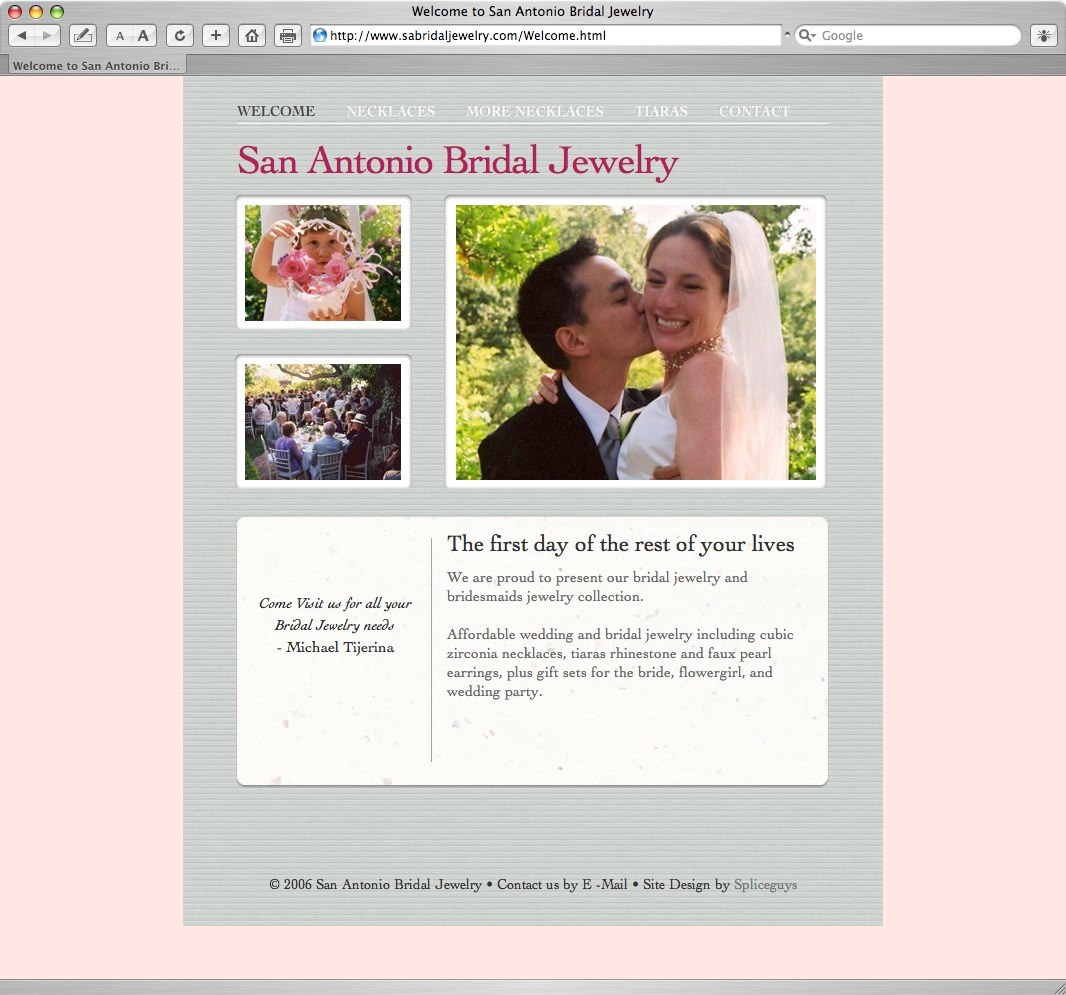Decrease text size with small A button

pos(120,35)
